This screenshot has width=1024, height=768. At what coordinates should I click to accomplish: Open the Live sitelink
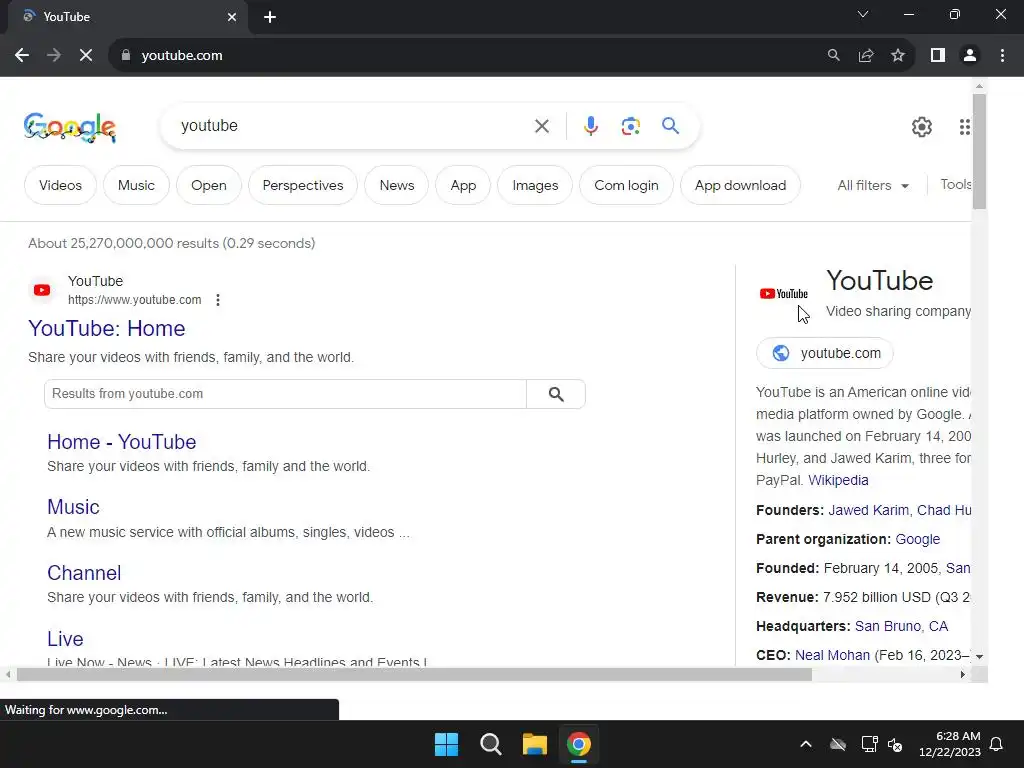65,639
